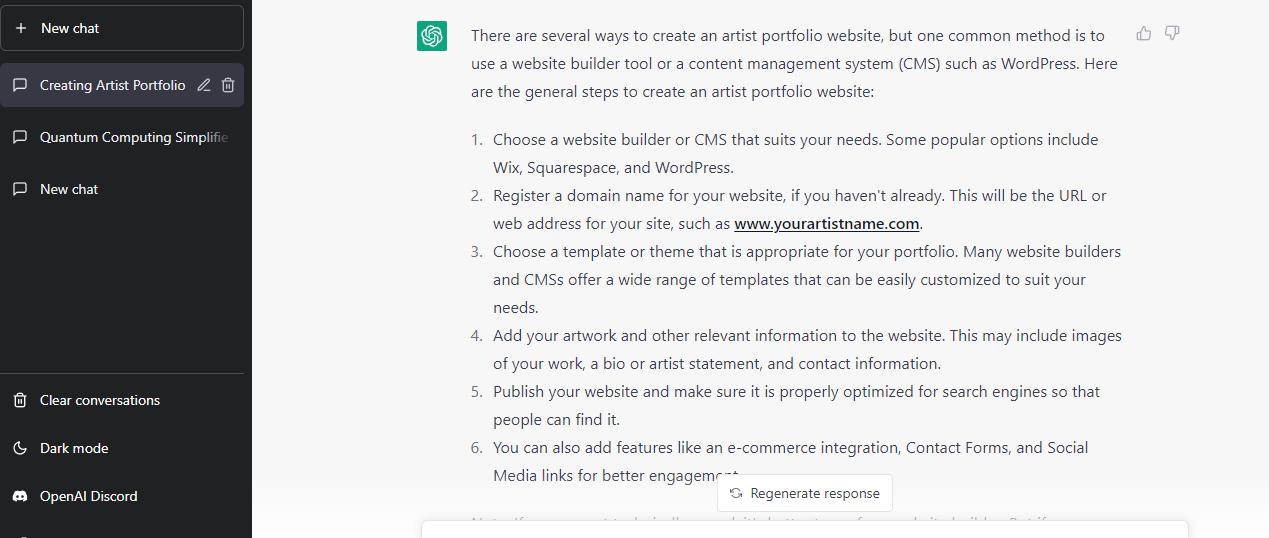Viewport: 1269px width, 538px height.
Task: Click the chat bubble icon for Quantum Computing Simplified
Action: (x=20, y=137)
